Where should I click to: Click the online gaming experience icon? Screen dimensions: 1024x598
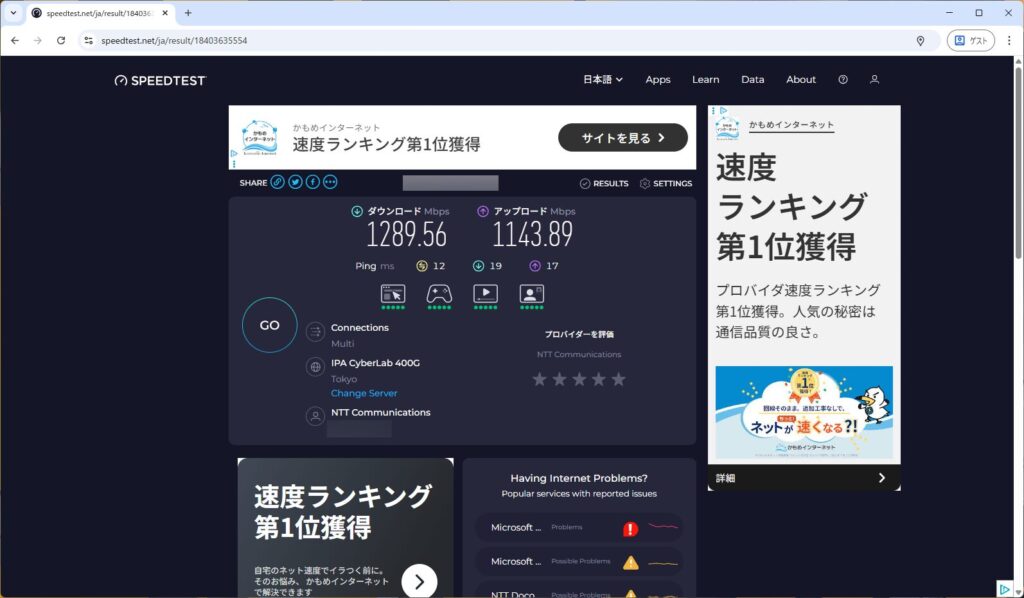pos(439,294)
